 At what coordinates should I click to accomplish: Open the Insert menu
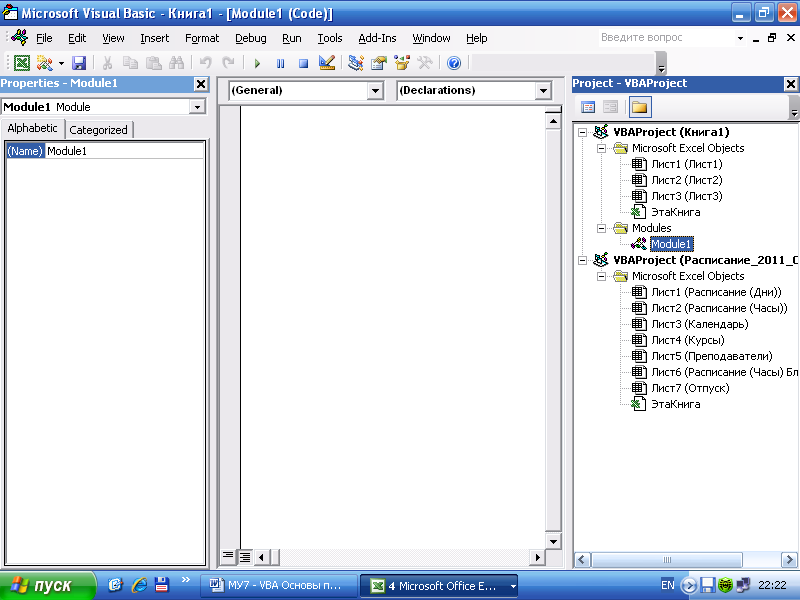(155, 38)
